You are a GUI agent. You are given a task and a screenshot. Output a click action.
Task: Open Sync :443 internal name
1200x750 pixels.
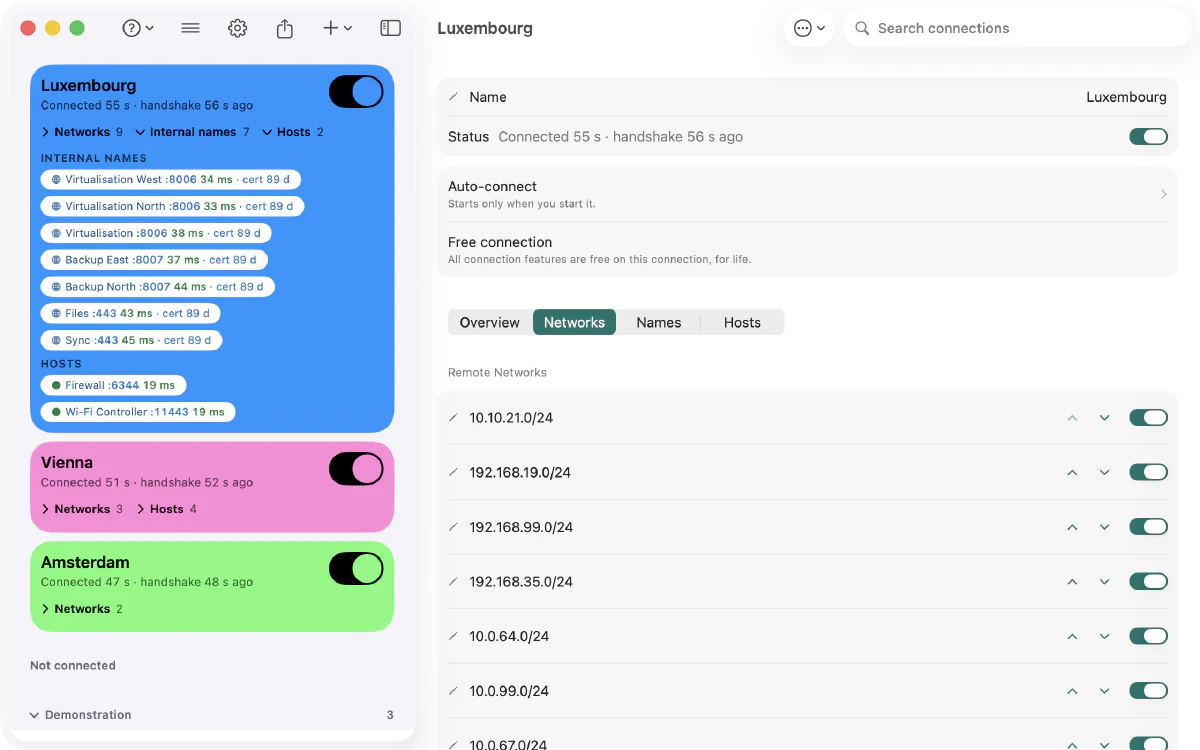[132, 340]
